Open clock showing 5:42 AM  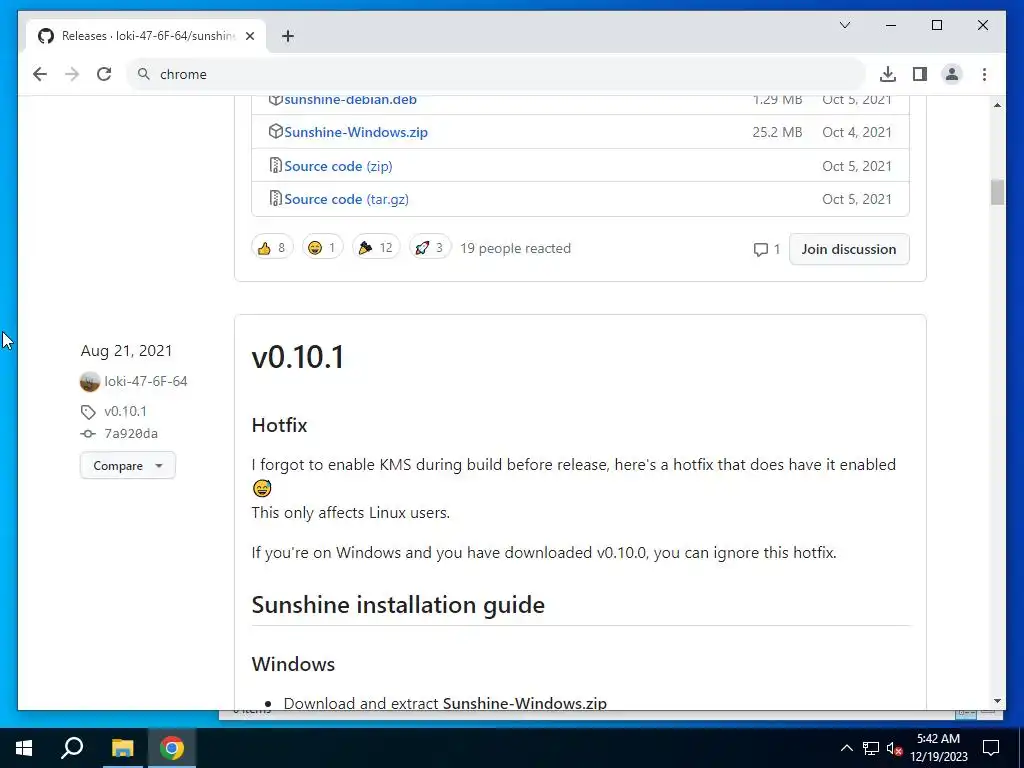(x=938, y=748)
